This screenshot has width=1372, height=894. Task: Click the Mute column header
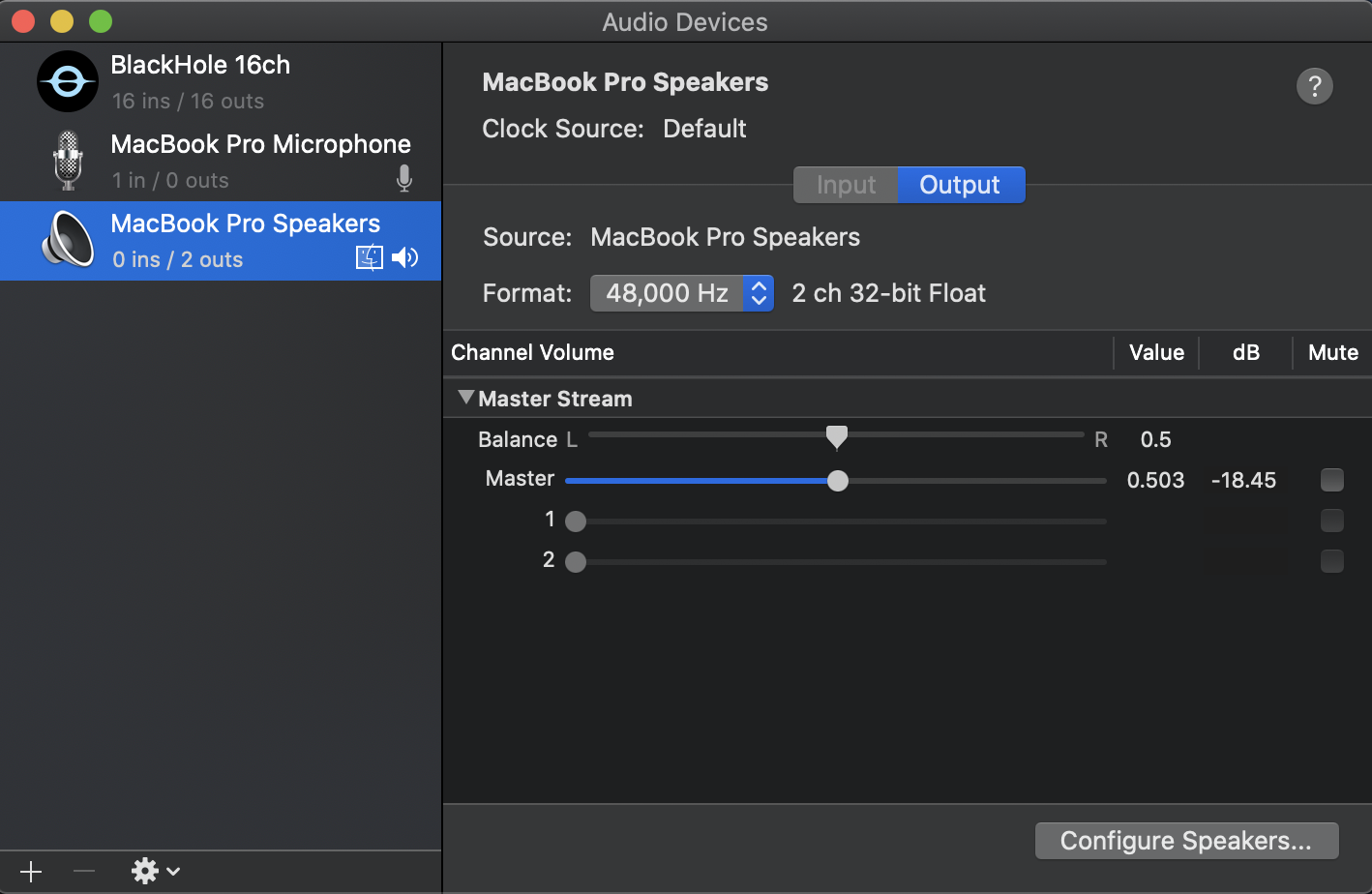[x=1333, y=352]
